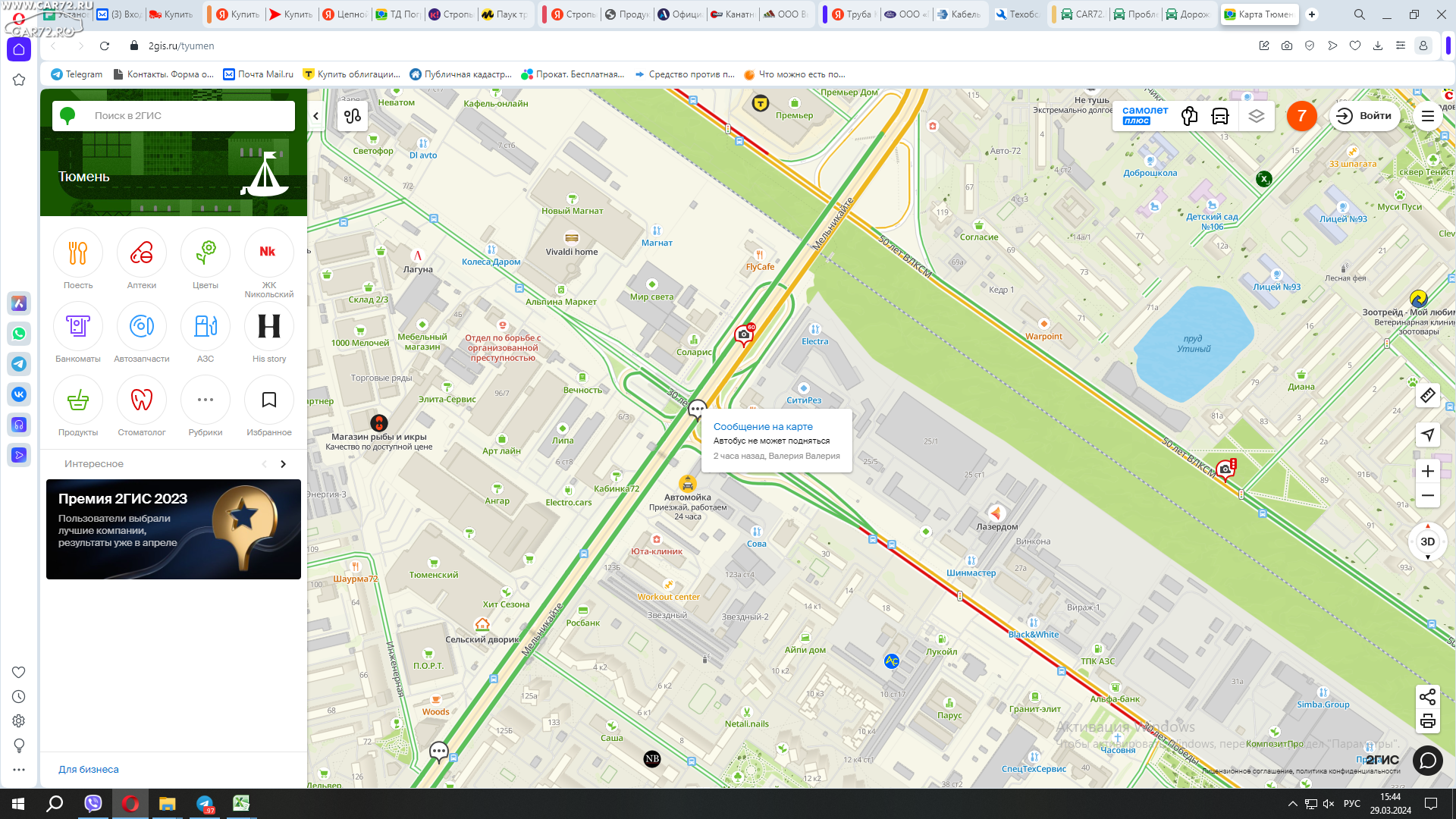The image size is (1456, 819).
Task: Open the Цветы category icon
Action: [206, 253]
